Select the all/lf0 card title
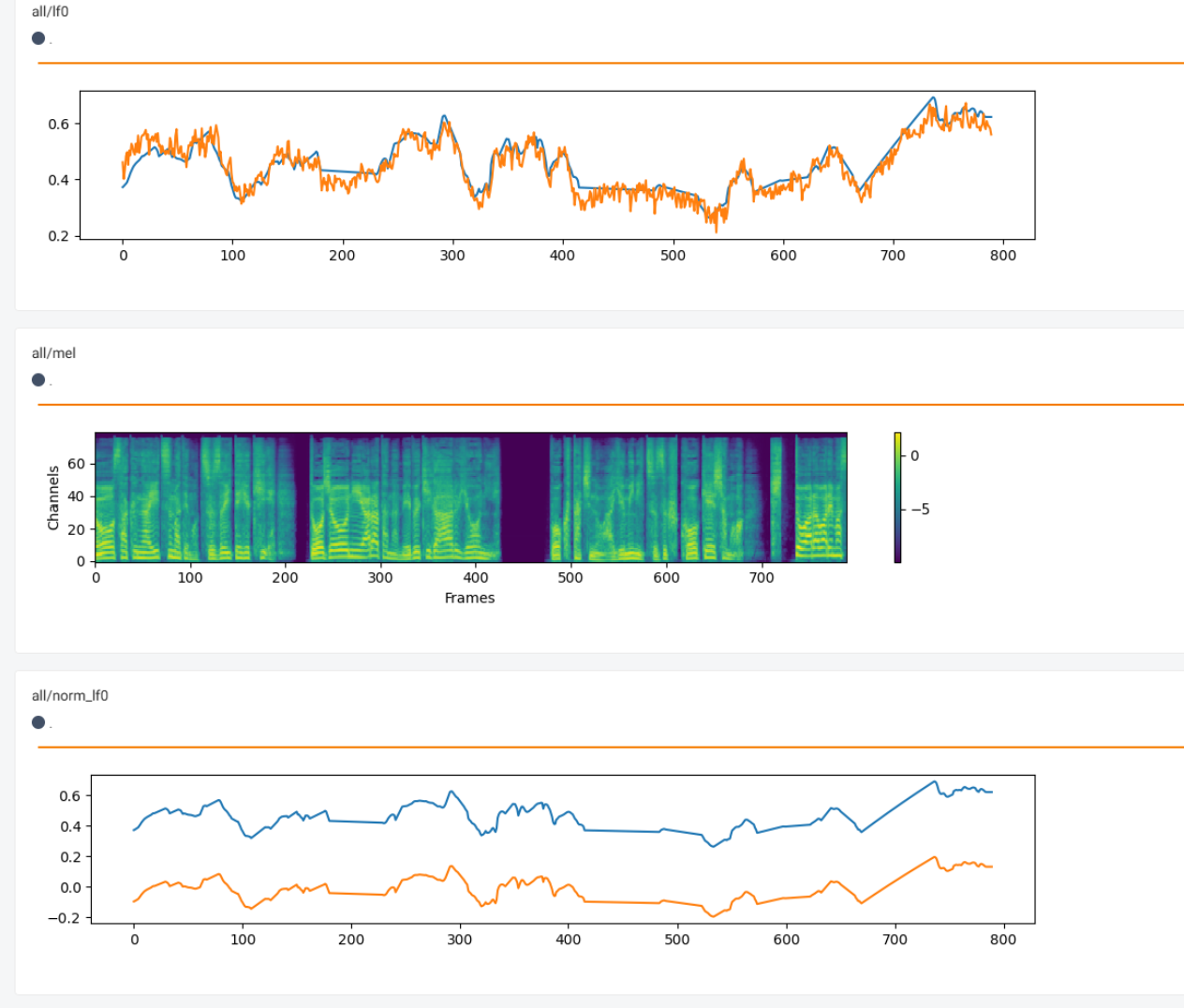This screenshot has width=1184, height=1008. tap(50, 11)
